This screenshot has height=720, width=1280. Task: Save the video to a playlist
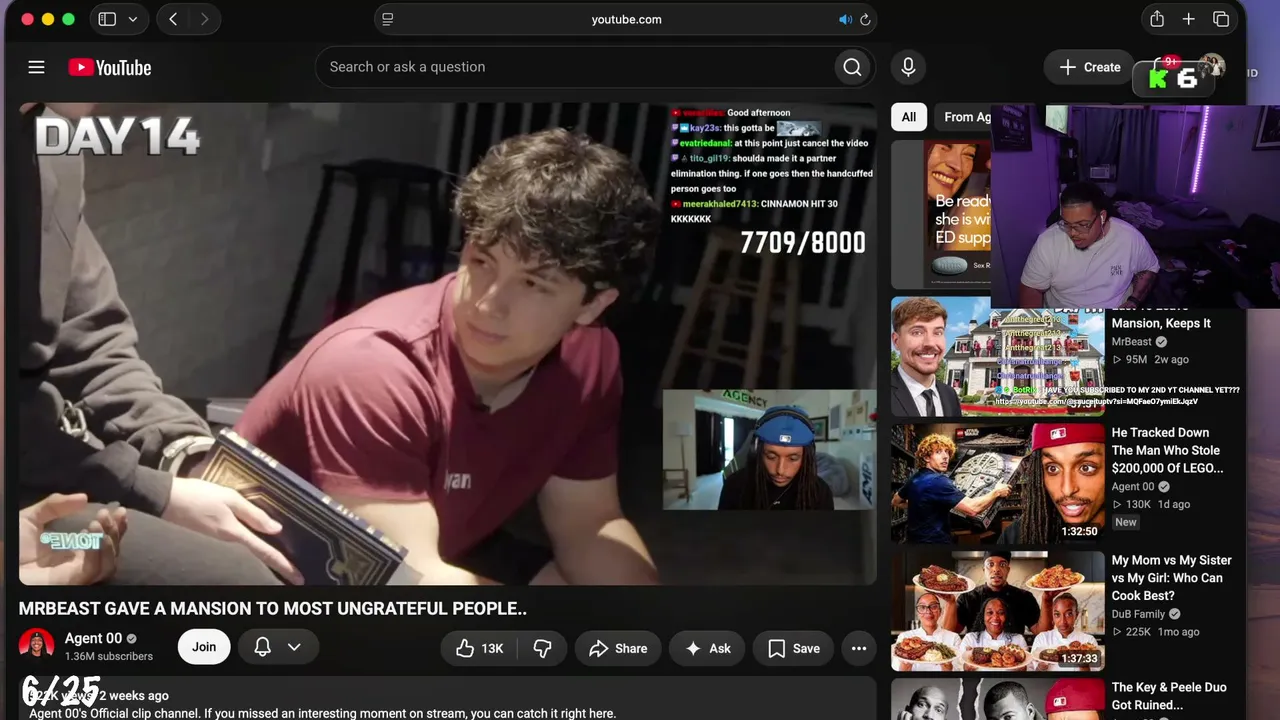point(794,648)
